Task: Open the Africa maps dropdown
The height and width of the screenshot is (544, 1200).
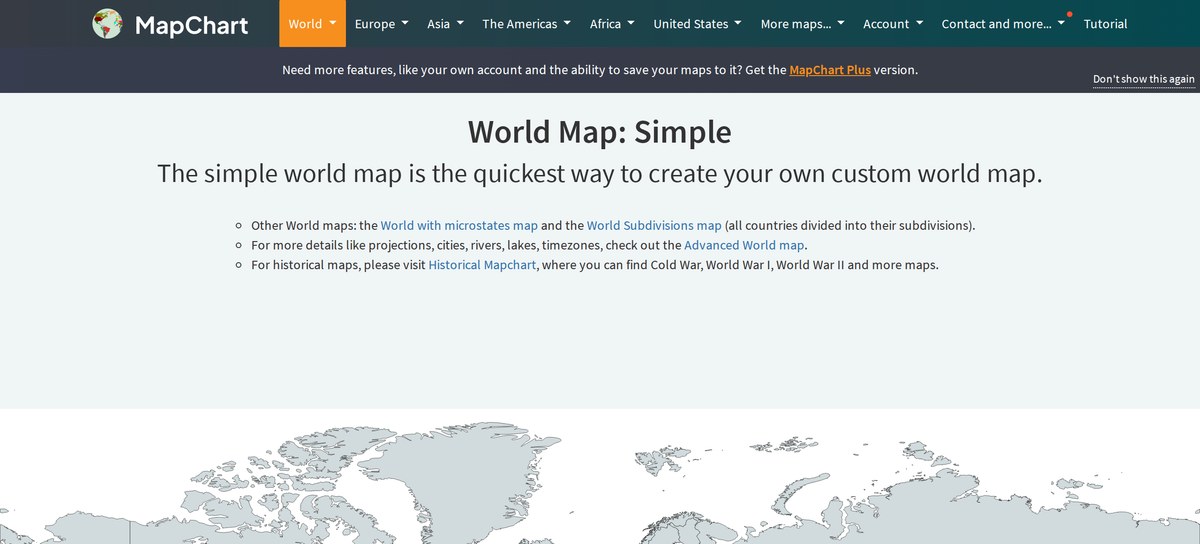Action: [612, 24]
